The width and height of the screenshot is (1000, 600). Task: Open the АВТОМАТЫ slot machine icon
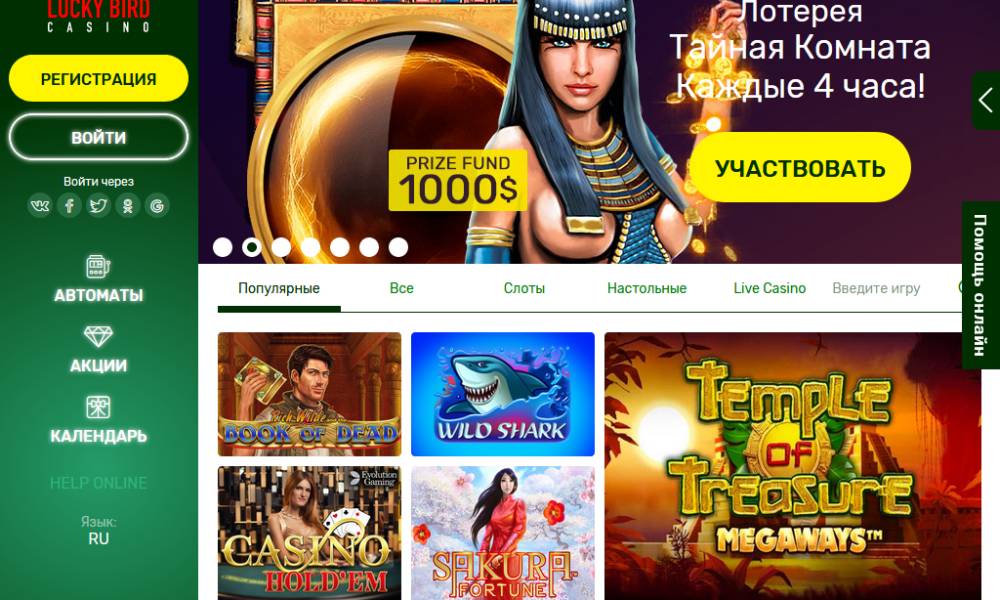[x=98, y=267]
